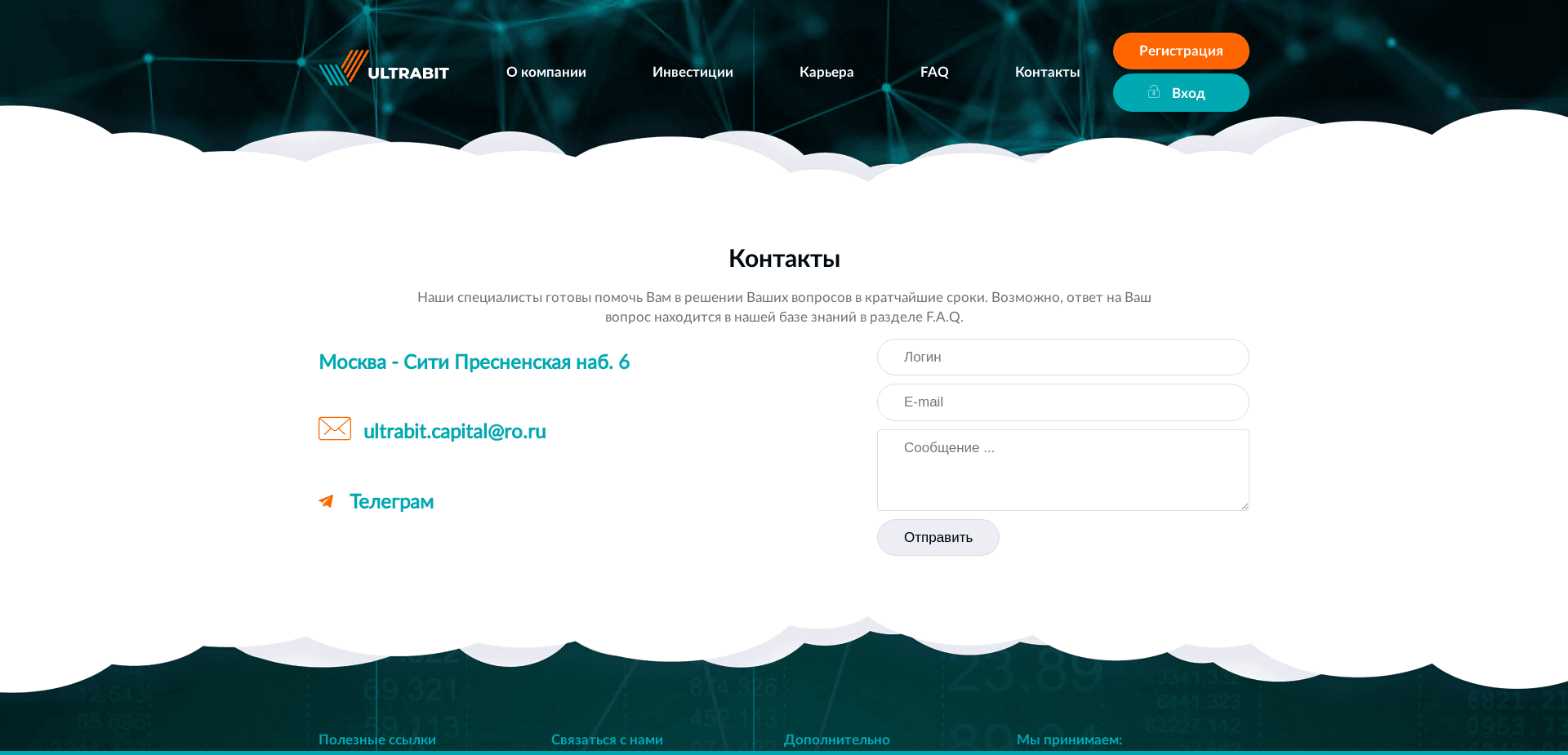This screenshot has height=755, width=1568.
Task: Focus the E-mail input field
Action: pos(1062,402)
